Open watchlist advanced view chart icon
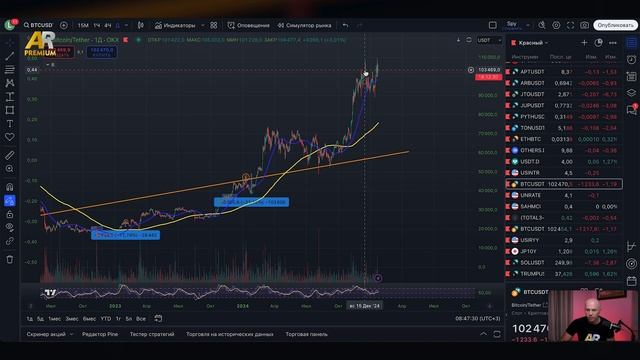This screenshot has width=640, height=360. [x=598, y=42]
